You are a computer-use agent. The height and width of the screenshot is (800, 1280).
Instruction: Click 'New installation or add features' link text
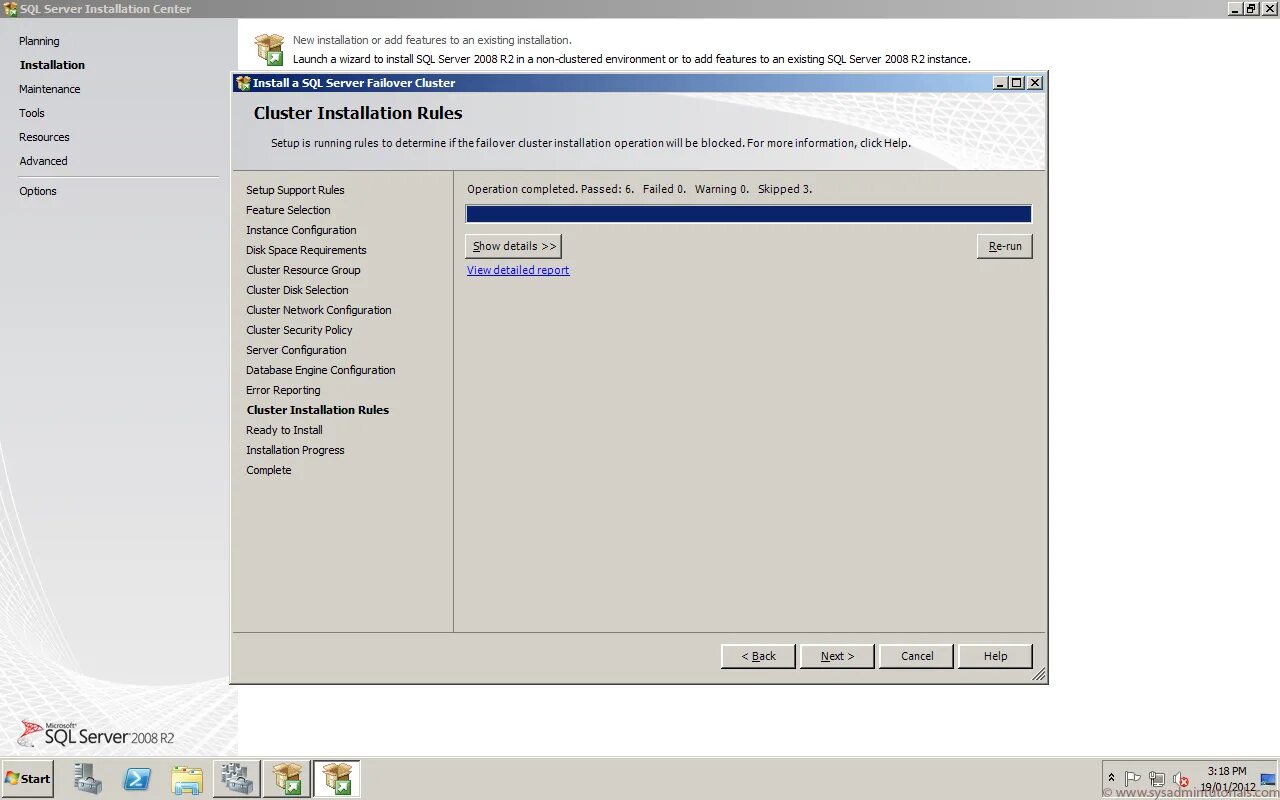click(432, 40)
